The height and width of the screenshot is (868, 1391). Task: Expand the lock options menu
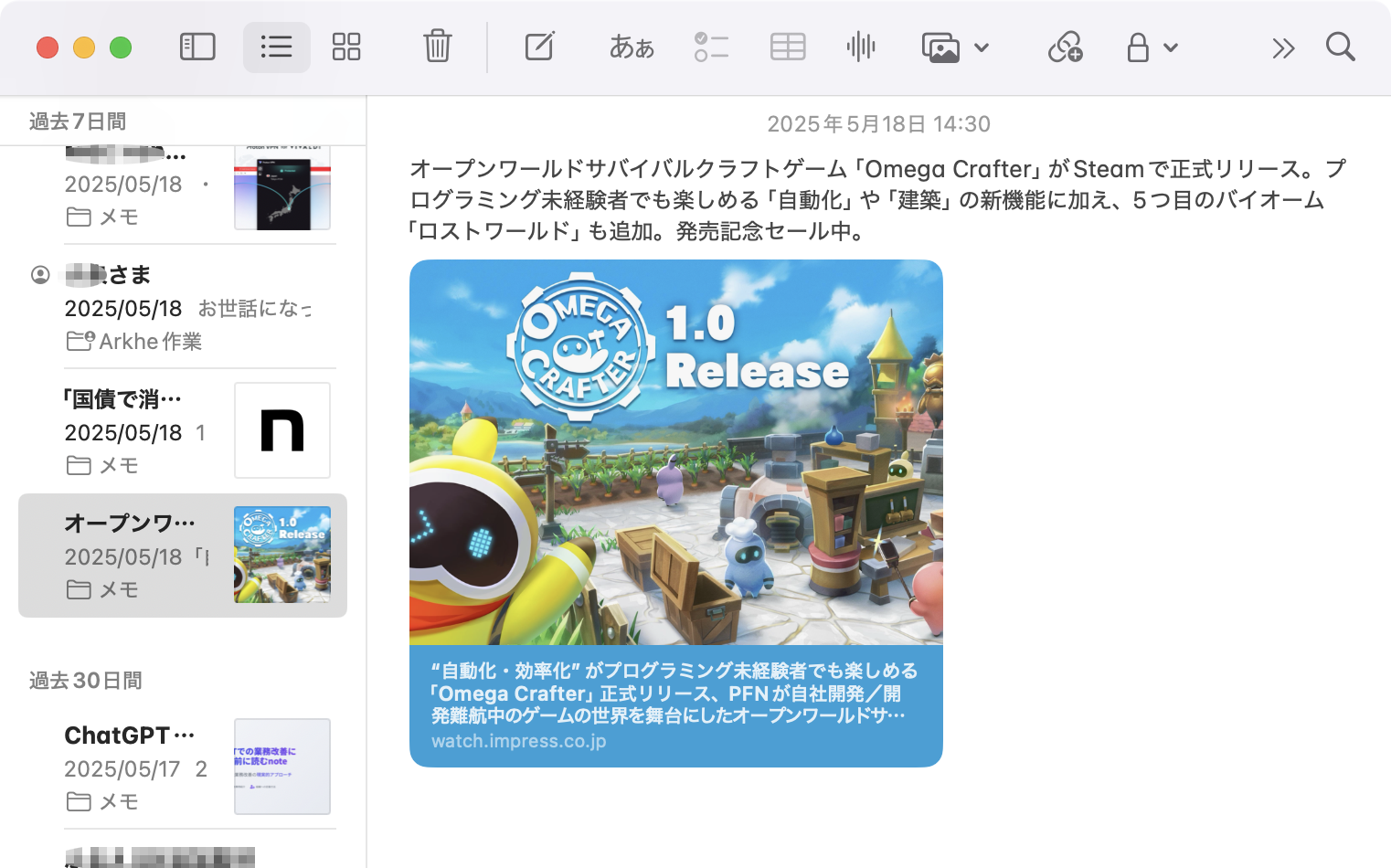click(1171, 47)
